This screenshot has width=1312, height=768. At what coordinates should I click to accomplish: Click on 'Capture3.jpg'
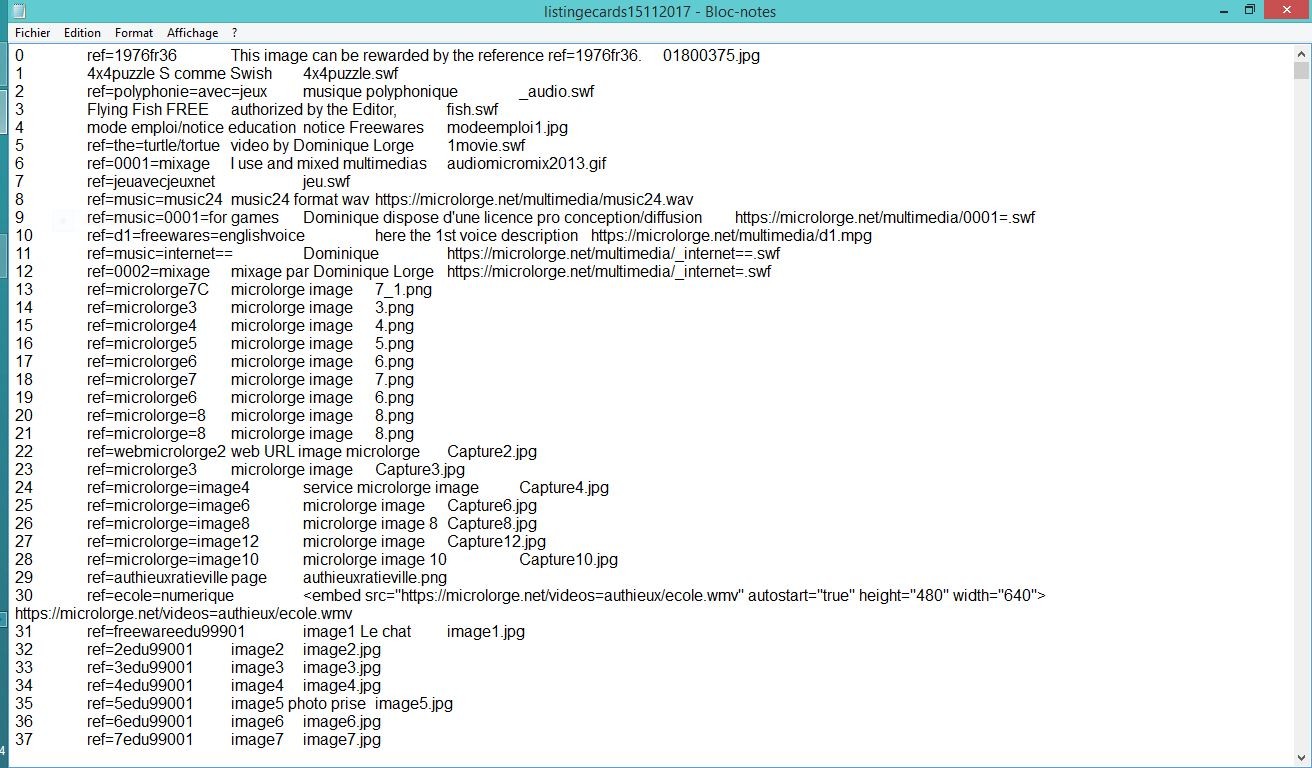coord(420,470)
